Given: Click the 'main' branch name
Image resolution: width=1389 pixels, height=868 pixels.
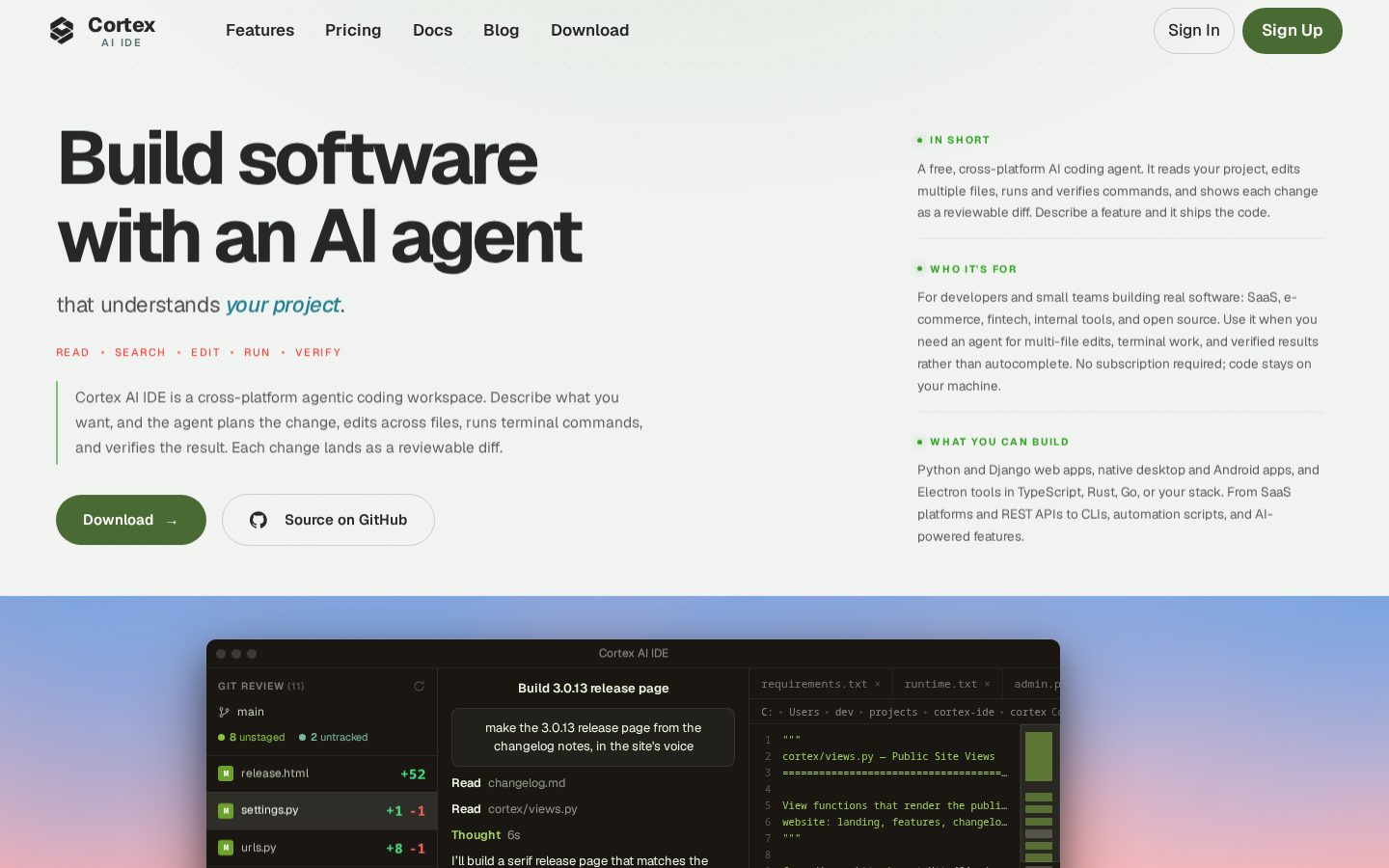Looking at the screenshot, I should (251, 712).
